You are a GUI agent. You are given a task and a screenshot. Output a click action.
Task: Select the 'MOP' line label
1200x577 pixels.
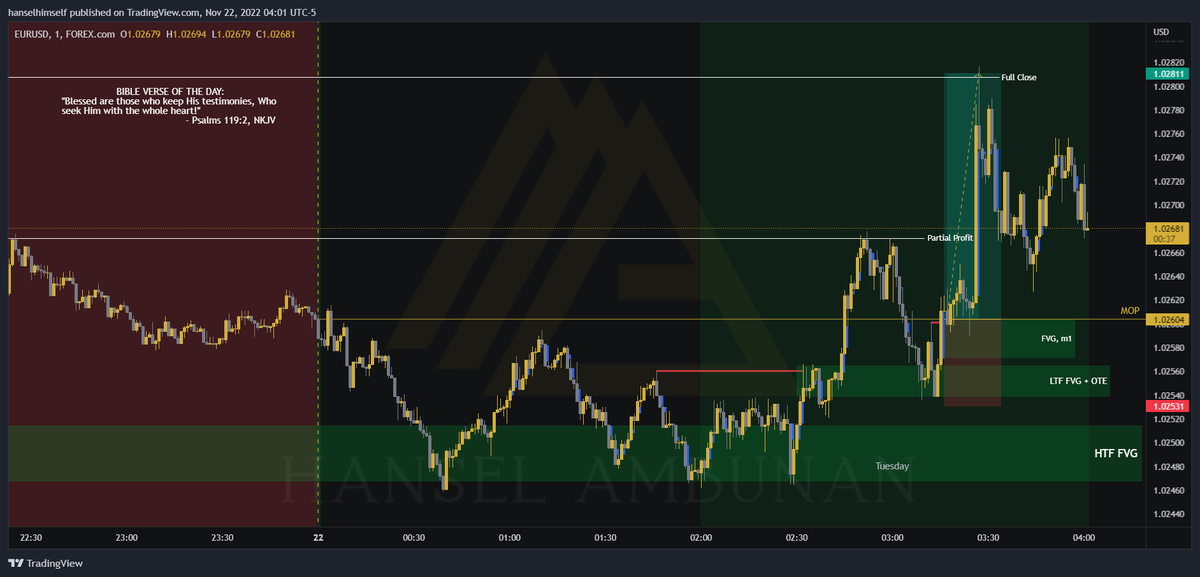pos(1130,311)
